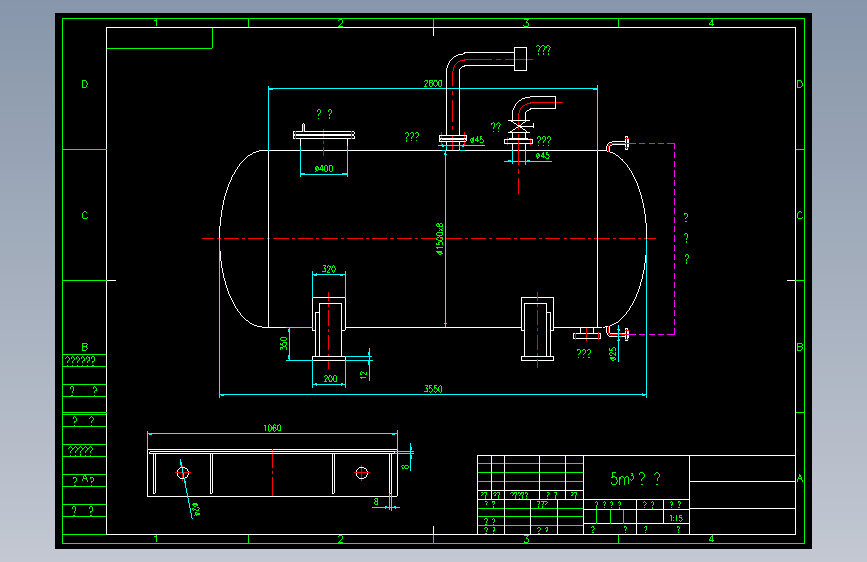Select the ø1500x8 vertical diameter label

(440, 239)
